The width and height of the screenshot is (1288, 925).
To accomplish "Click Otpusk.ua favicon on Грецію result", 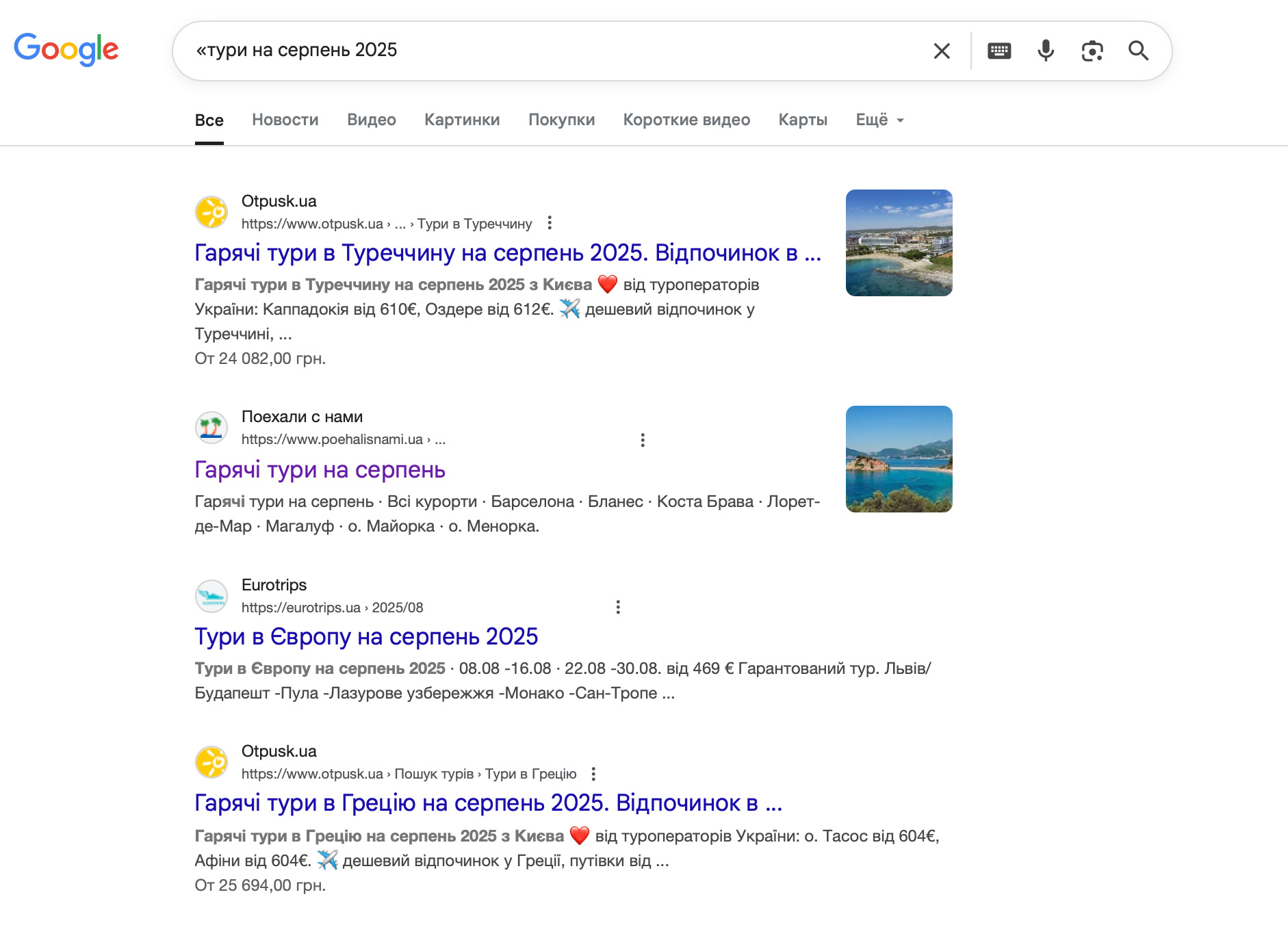I will pyautogui.click(x=211, y=762).
